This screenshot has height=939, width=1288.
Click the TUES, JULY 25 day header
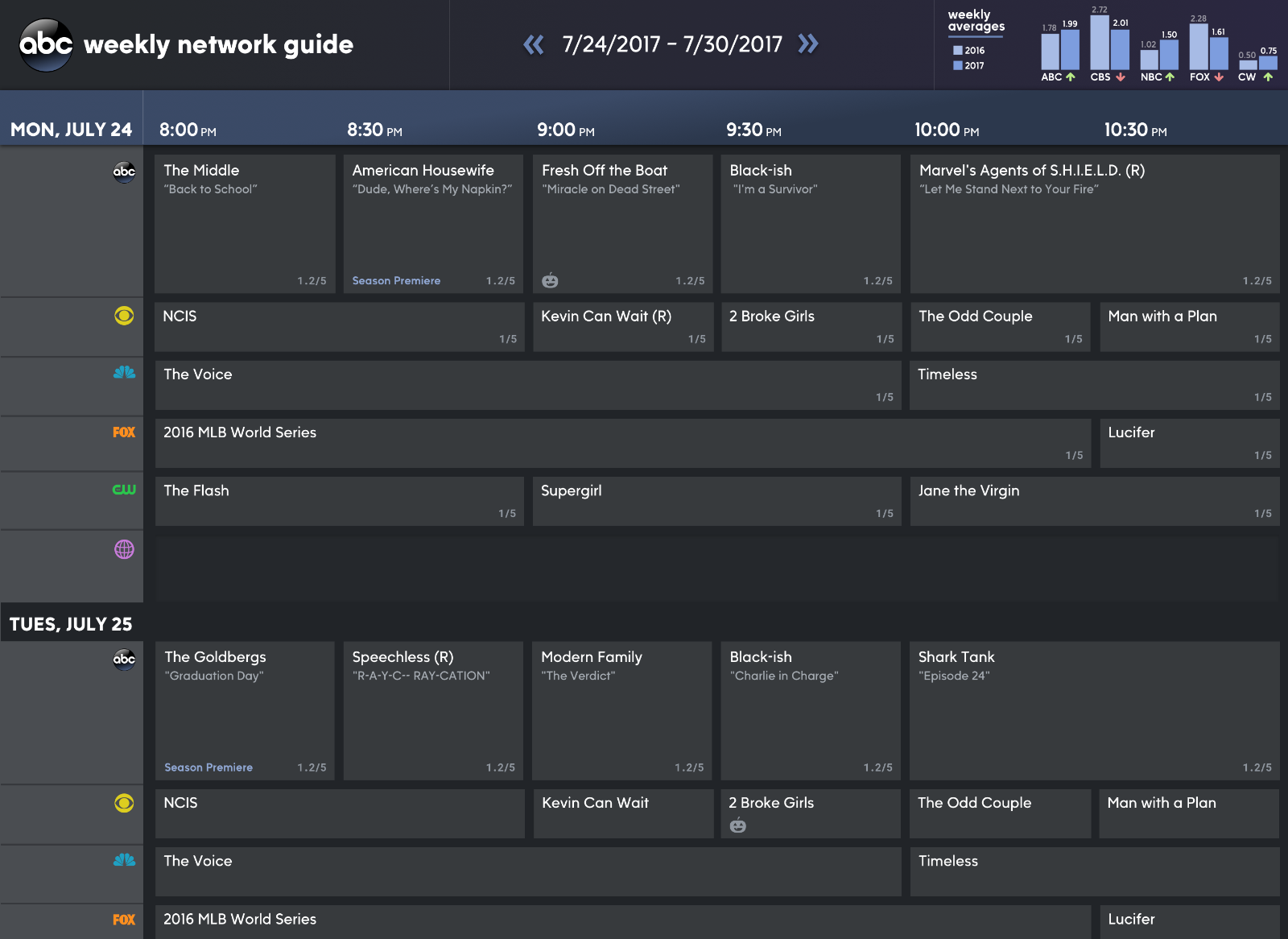click(71, 624)
